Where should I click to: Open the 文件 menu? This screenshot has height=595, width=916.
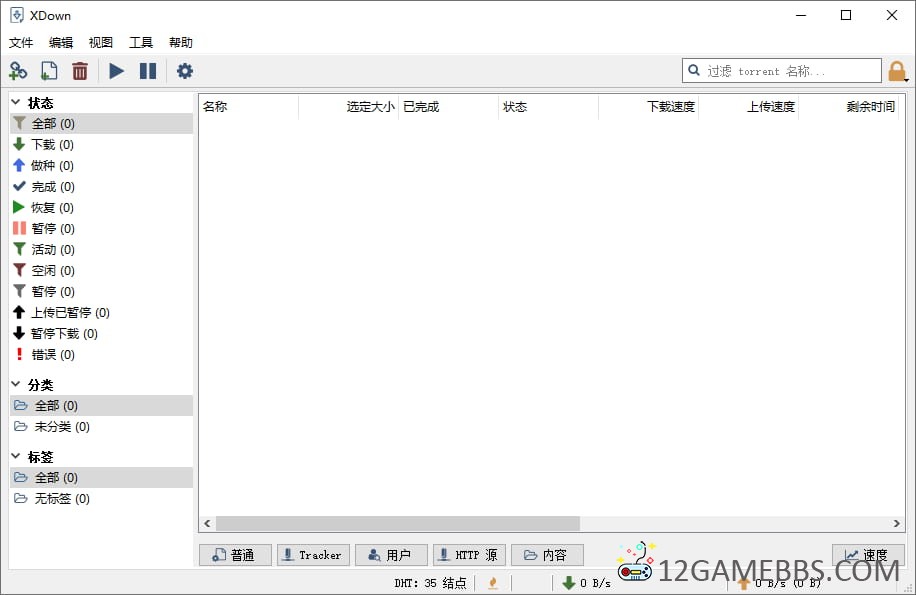[x=21, y=43]
